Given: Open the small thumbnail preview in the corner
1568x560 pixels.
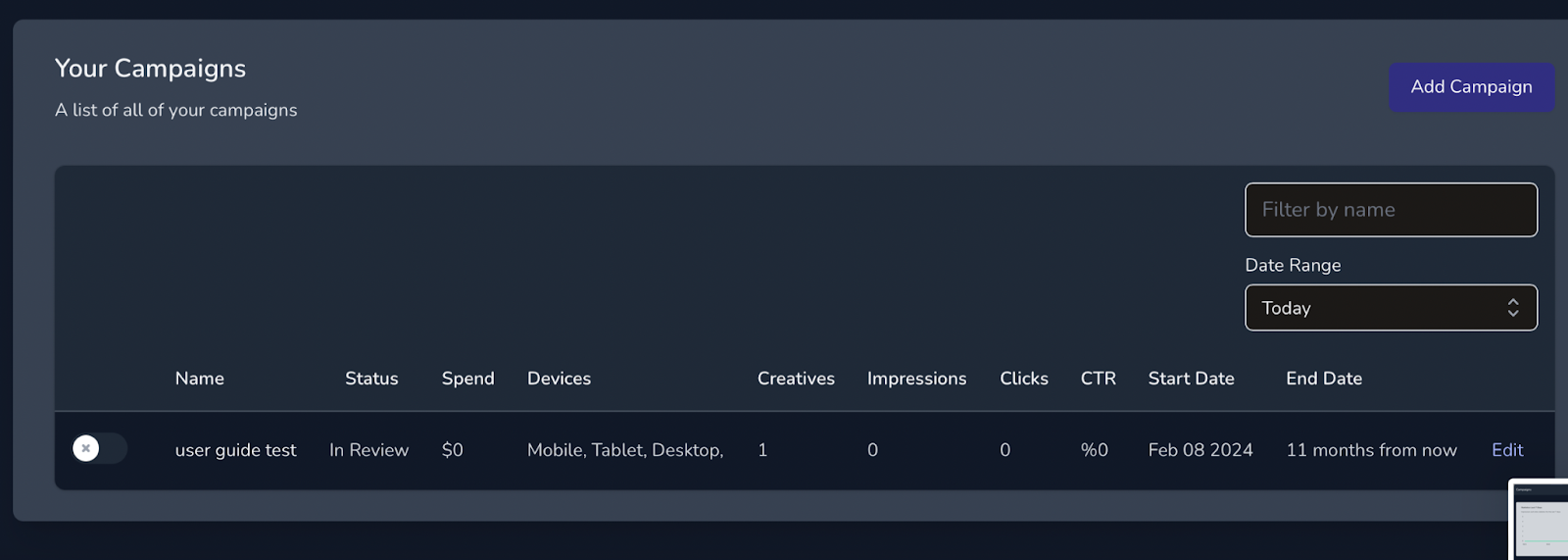Looking at the screenshot, I should 1540,521.
